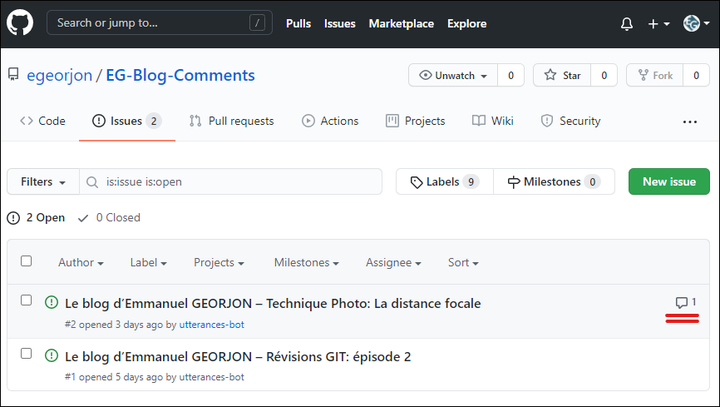Open the Label filter dropdown
Screen dimensions: 720x407
click(148, 262)
